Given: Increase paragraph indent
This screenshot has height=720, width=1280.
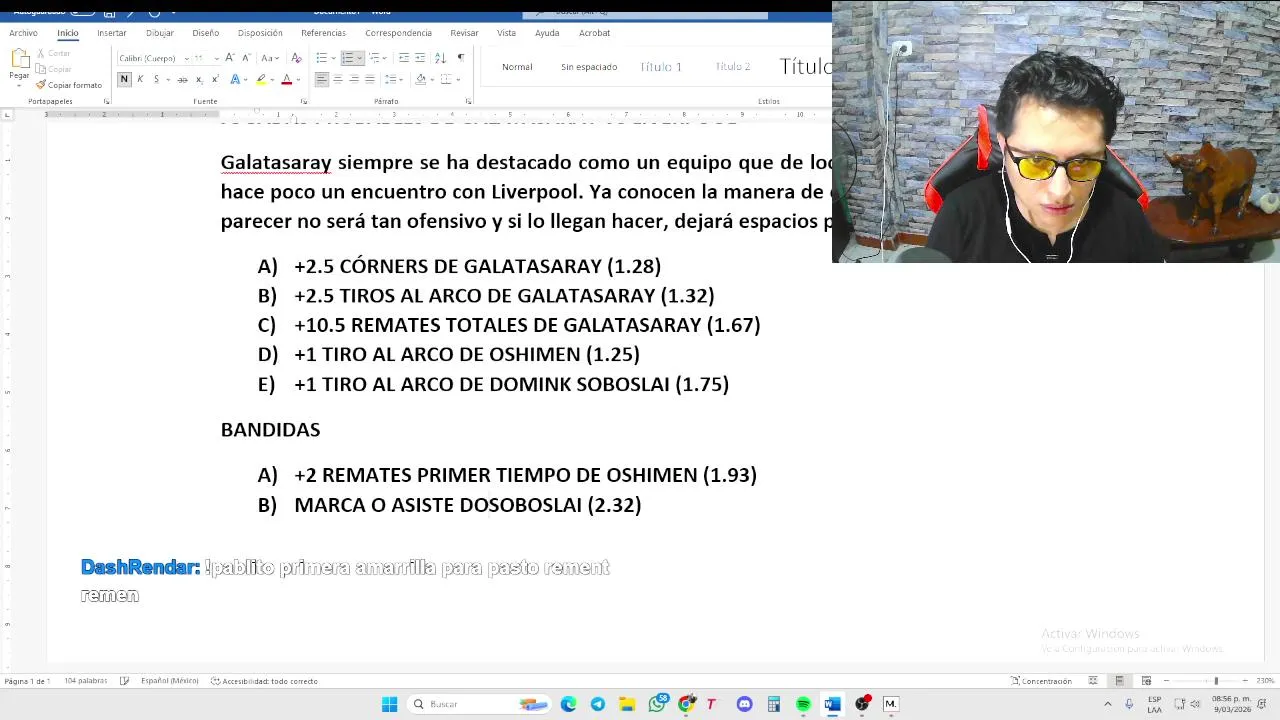Looking at the screenshot, I should click(420, 57).
